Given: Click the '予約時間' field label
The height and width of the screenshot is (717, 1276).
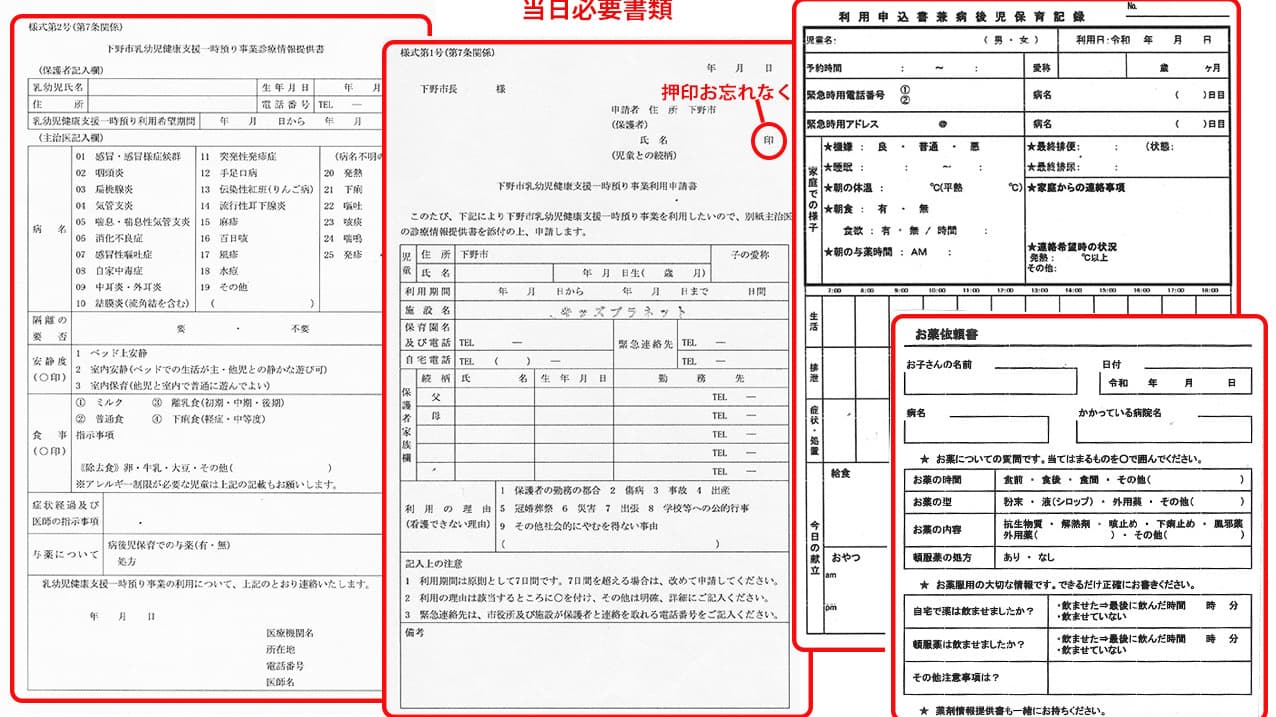Looking at the screenshot, I should [x=824, y=68].
